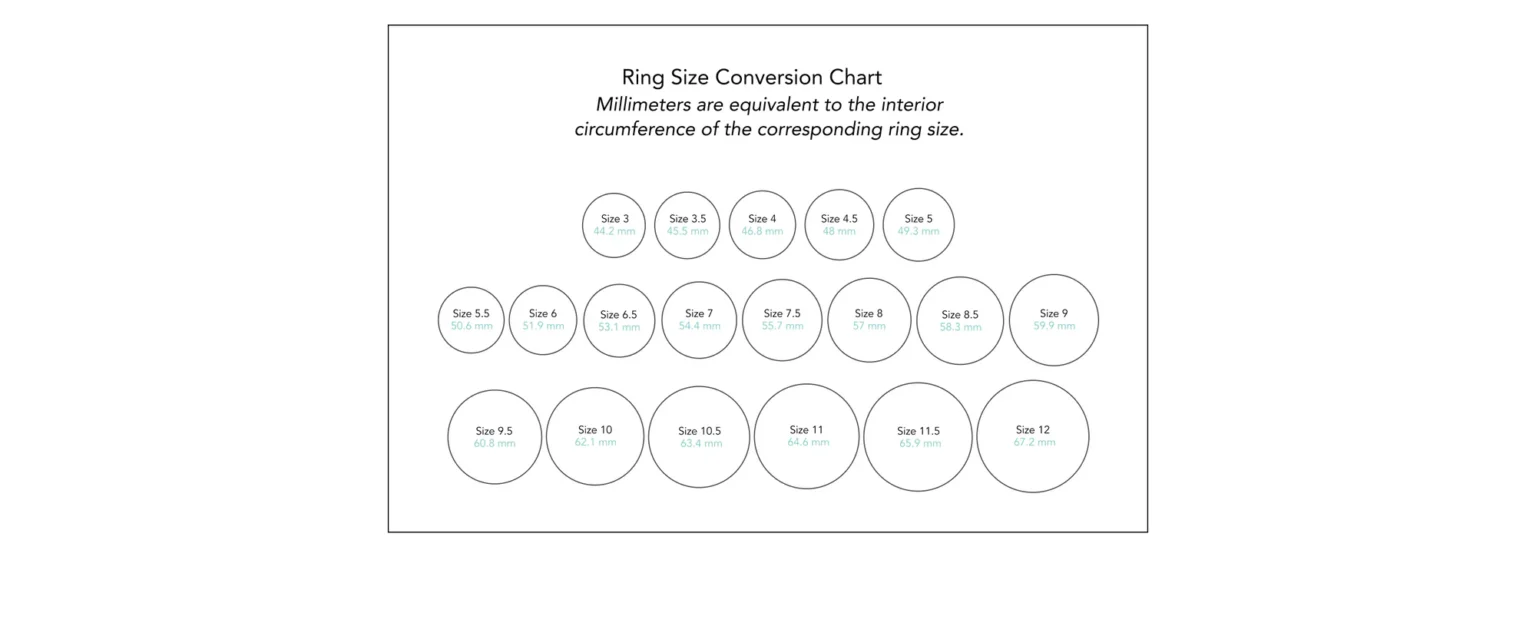Pick the Size 8.5 ring circle

click(x=960, y=321)
